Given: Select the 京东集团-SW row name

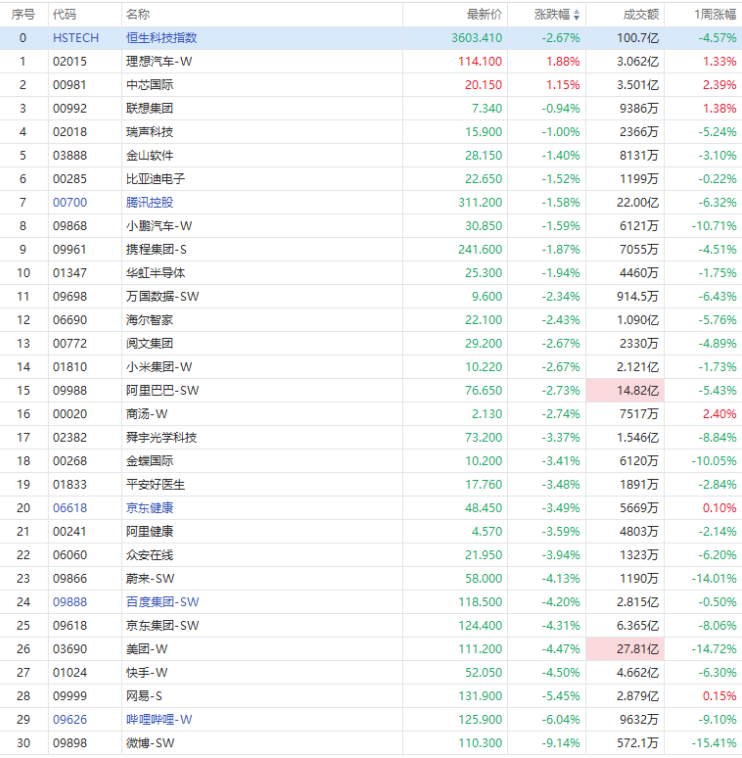Looking at the screenshot, I should pyautogui.click(x=162, y=626).
